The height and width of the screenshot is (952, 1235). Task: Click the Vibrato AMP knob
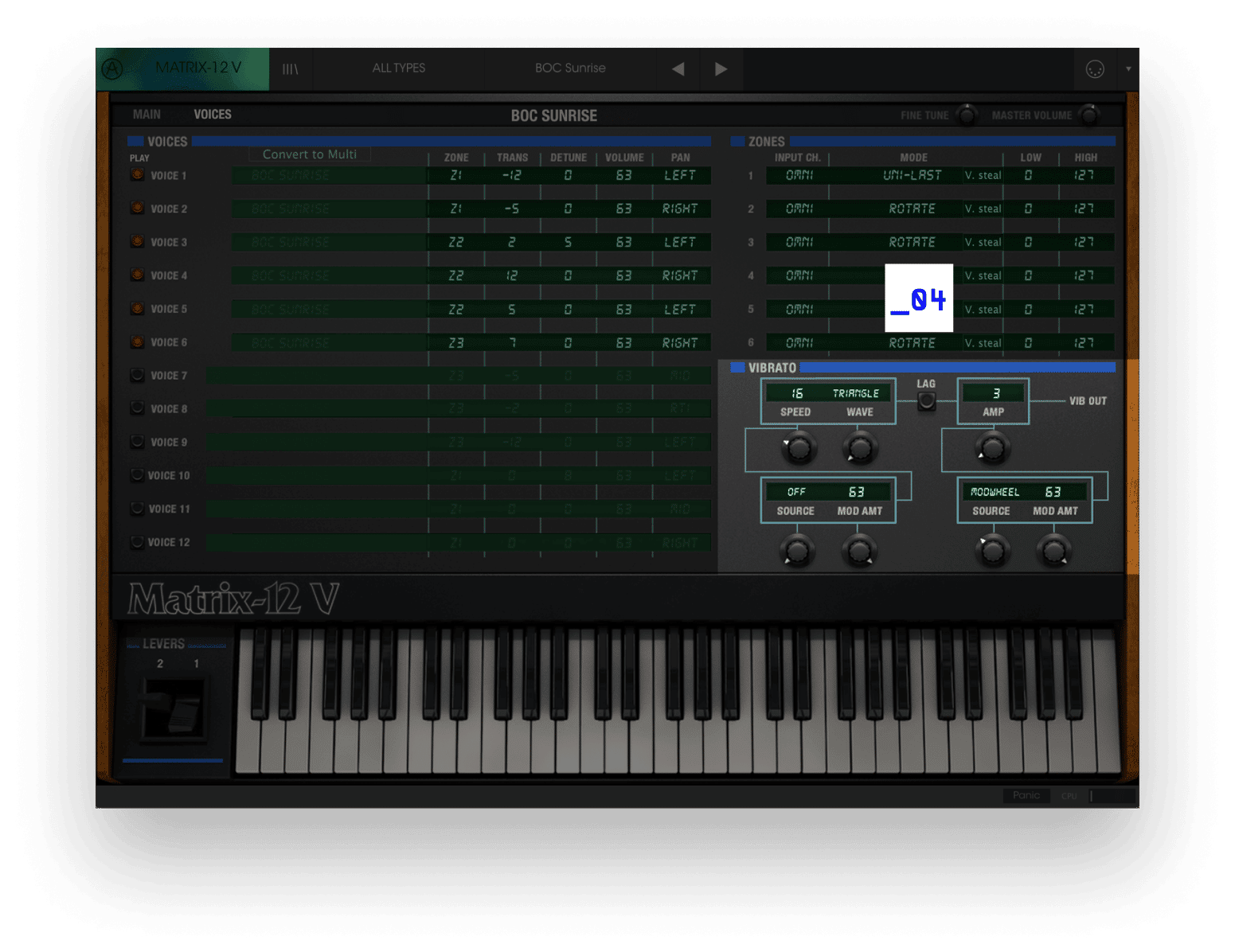(991, 448)
